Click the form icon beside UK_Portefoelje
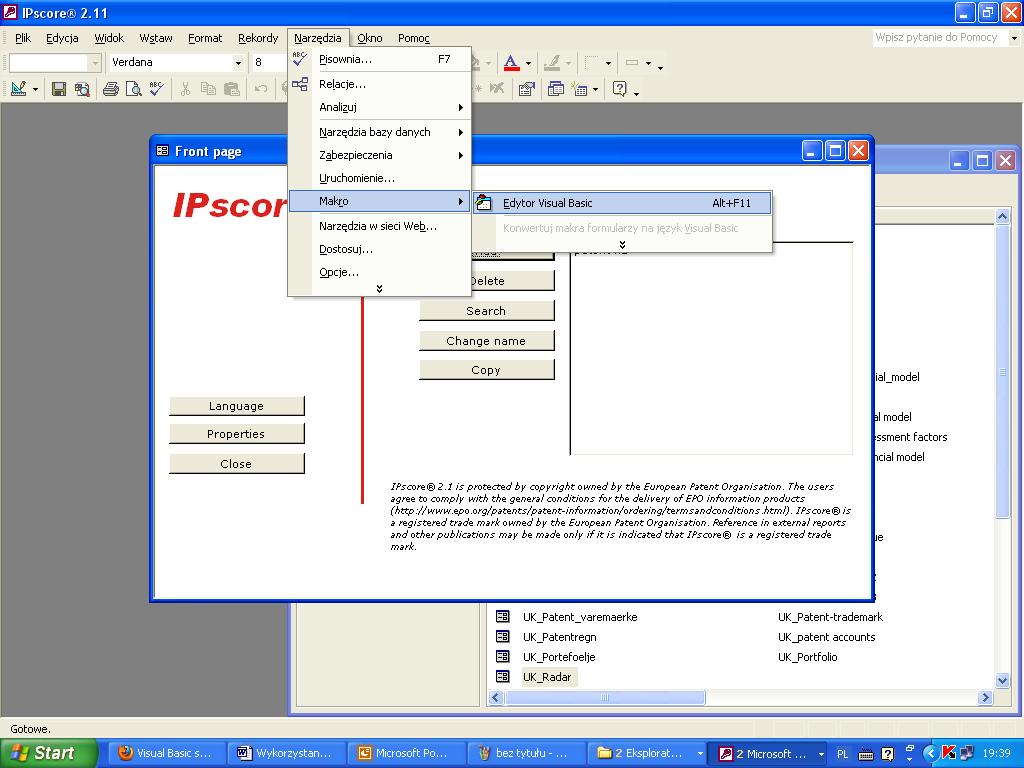The width and height of the screenshot is (1024, 768). (x=502, y=656)
